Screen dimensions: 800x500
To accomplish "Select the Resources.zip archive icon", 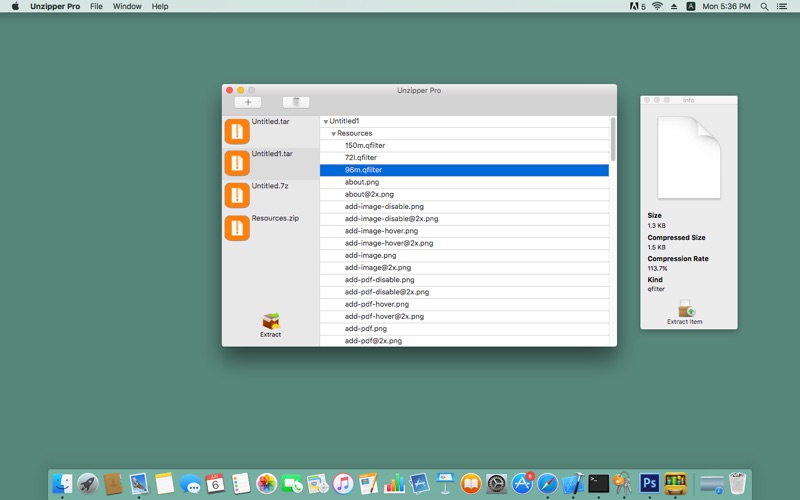I will pos(237,228).
